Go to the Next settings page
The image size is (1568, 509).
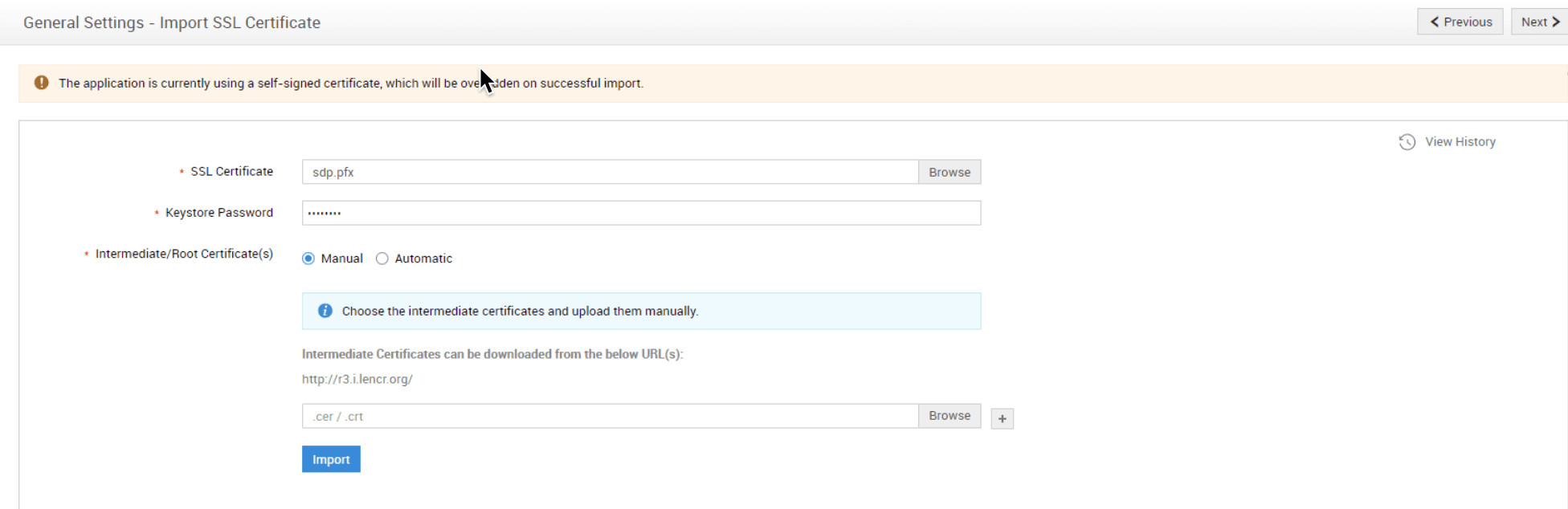tap(1539, 22)
